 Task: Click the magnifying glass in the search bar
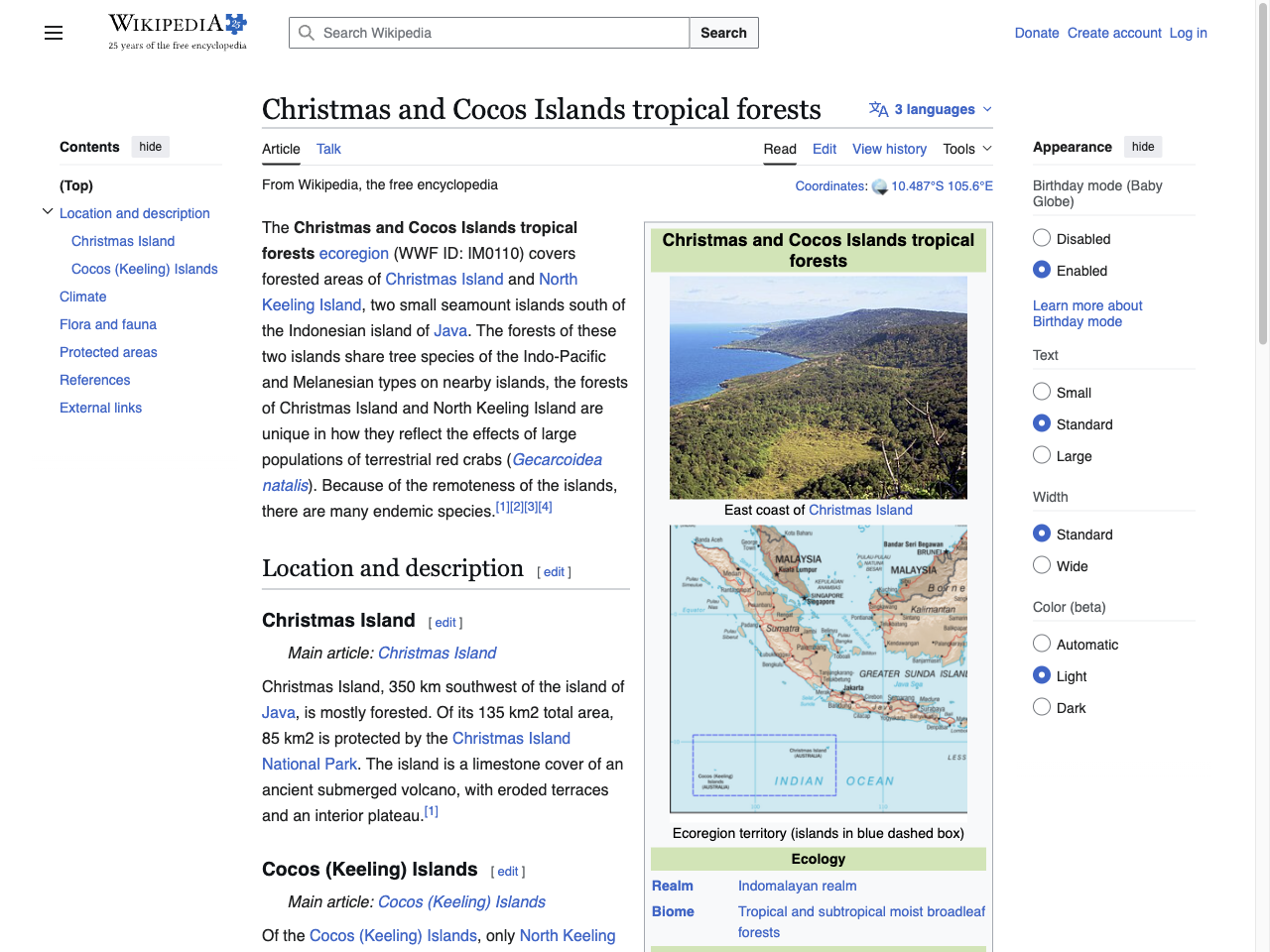307,33
